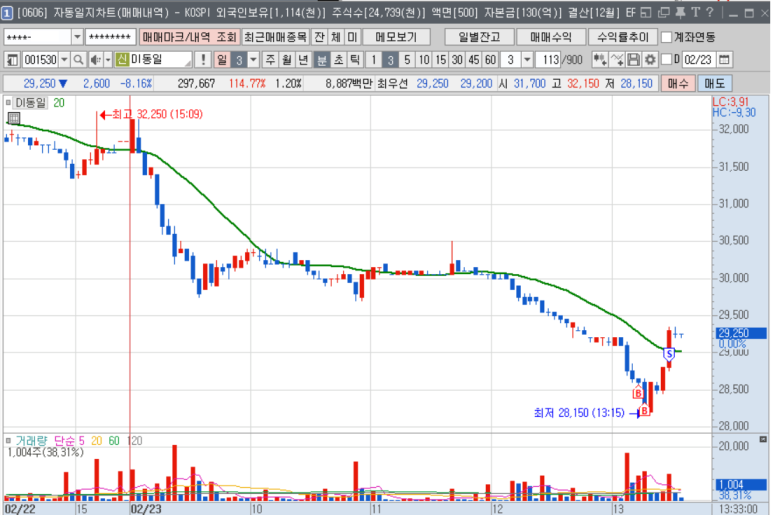Open the minute interval 3 combo dropdown
The width and height of the screenshot is (773, 515).
tap(527, 60)
